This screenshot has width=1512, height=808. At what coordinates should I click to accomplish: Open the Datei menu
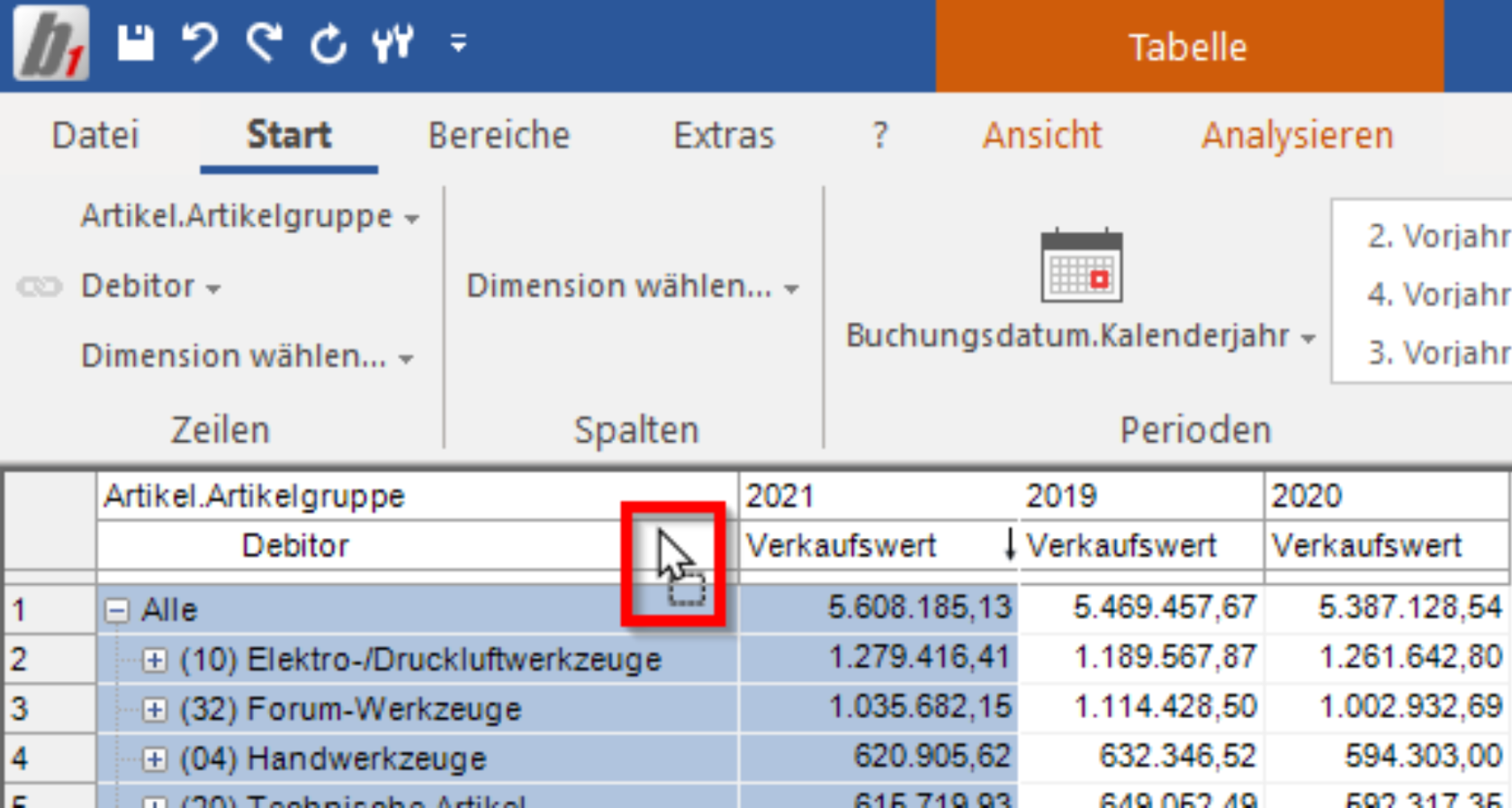tap(95, 136)
